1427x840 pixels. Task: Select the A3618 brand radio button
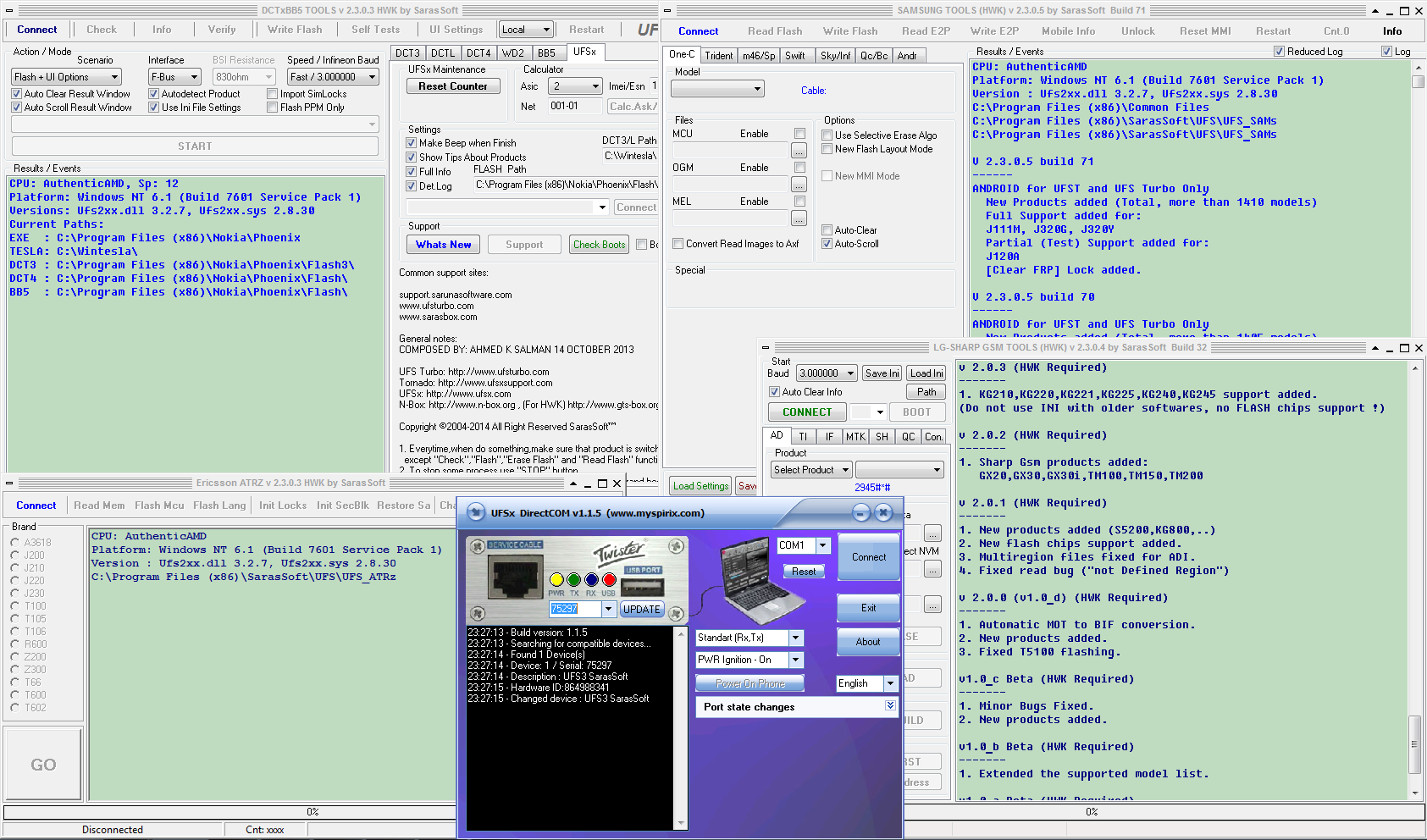[15, 543]
